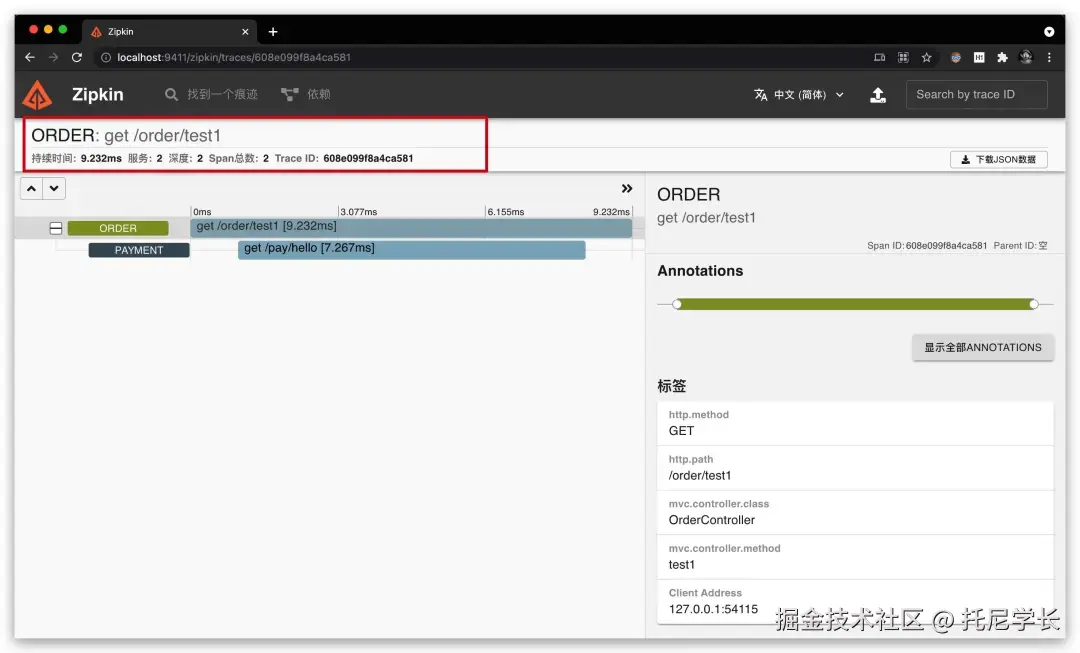1080x653 pixels.
Task: Click the address bar URL
Action: point(234,57)
